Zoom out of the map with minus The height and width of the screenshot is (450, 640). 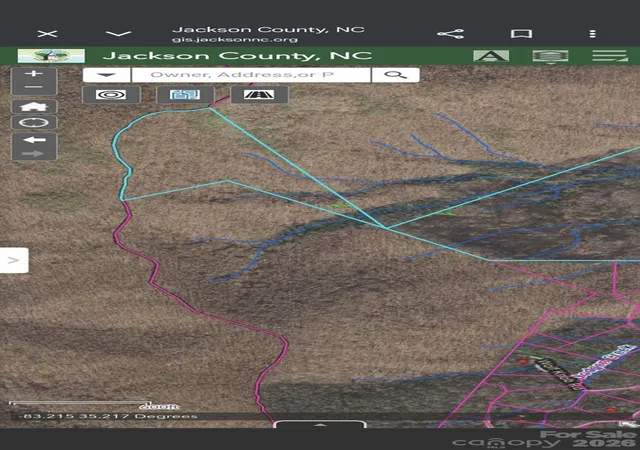34,87
